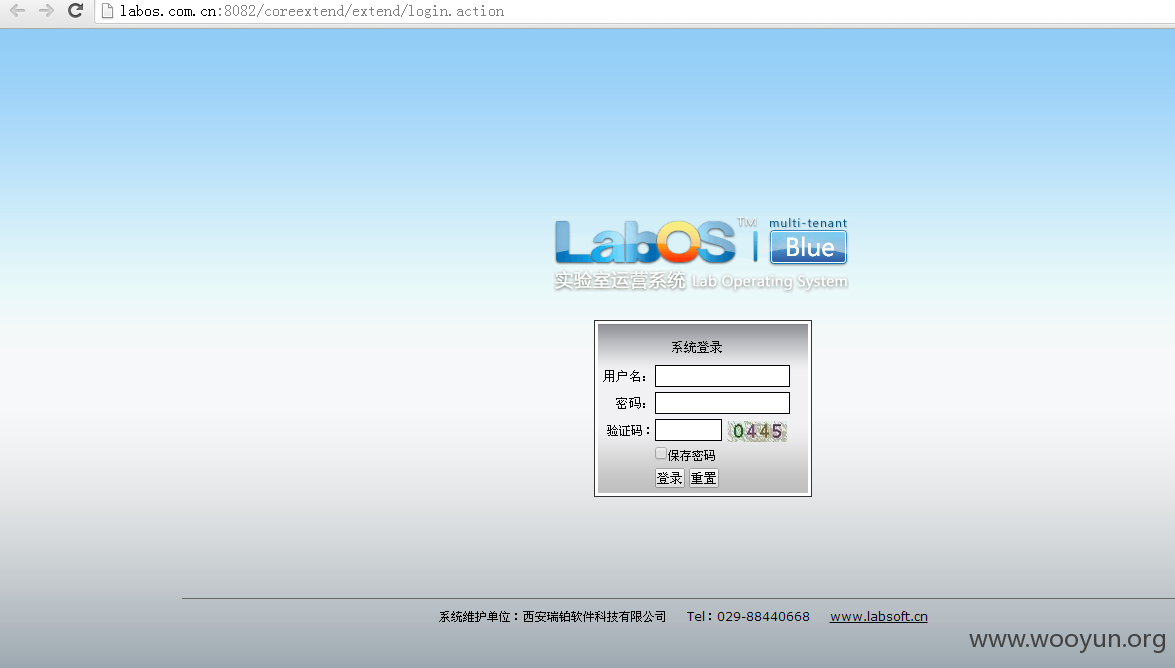Image resolution: width=1175 pixels, height=668 pixels.
Task: Click the multi-tenant Blue badge
Action: click(x=809, y=241)
